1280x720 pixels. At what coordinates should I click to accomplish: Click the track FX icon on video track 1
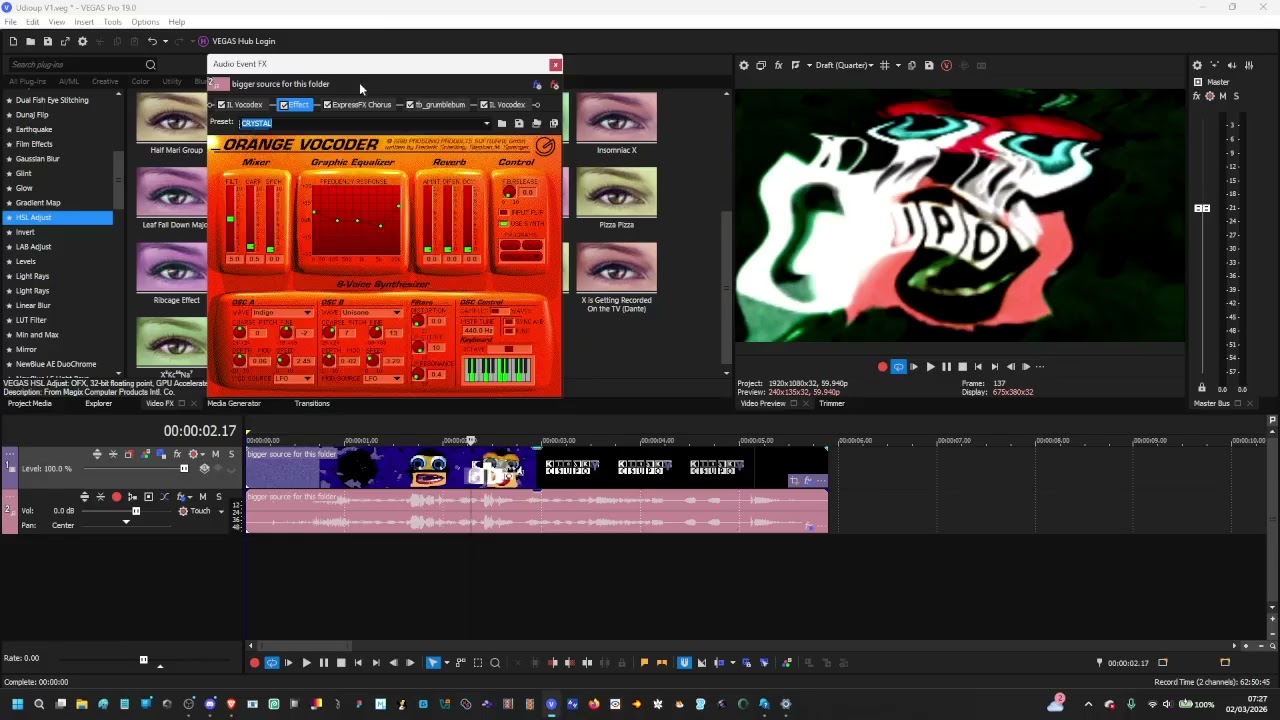tap(177, 454)
